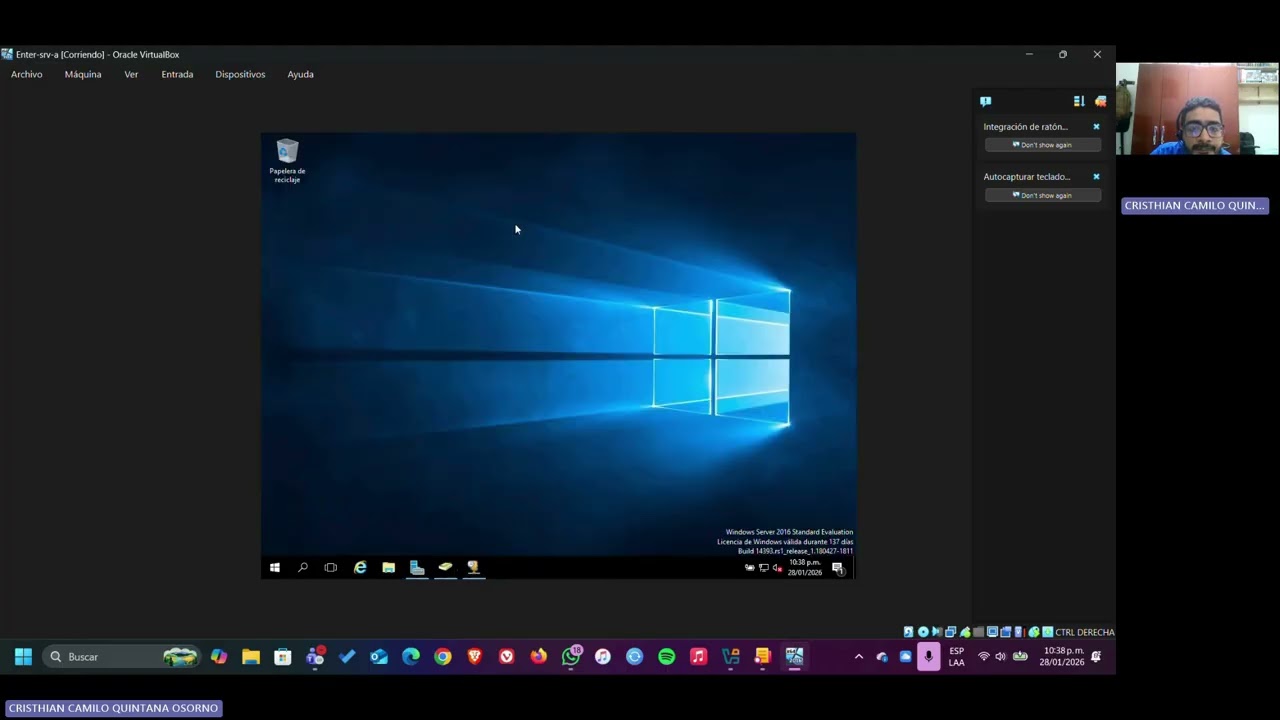Open the guest Windows Start menu
This screenshot has height=720, width=1280.
click(x=275, y=568)
